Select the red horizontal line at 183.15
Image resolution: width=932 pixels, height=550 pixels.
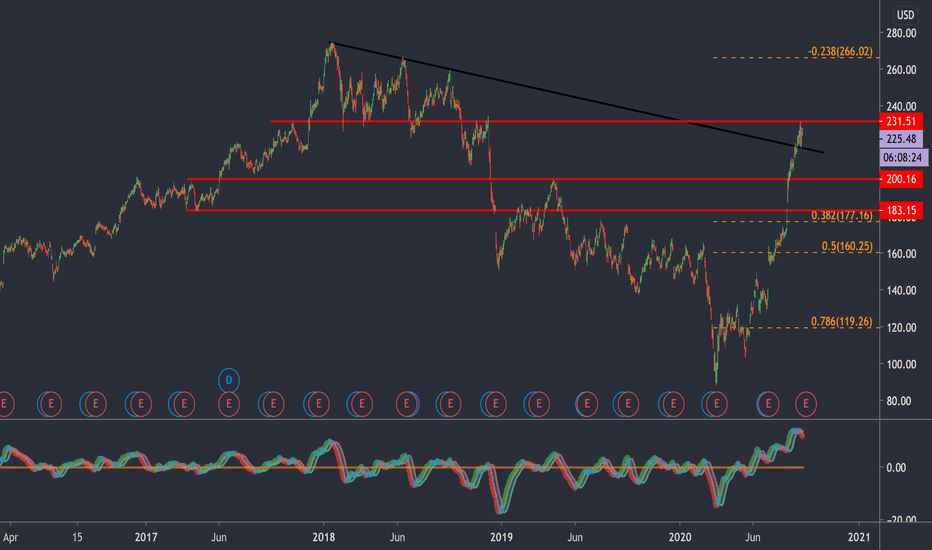[x=533, y=210]
